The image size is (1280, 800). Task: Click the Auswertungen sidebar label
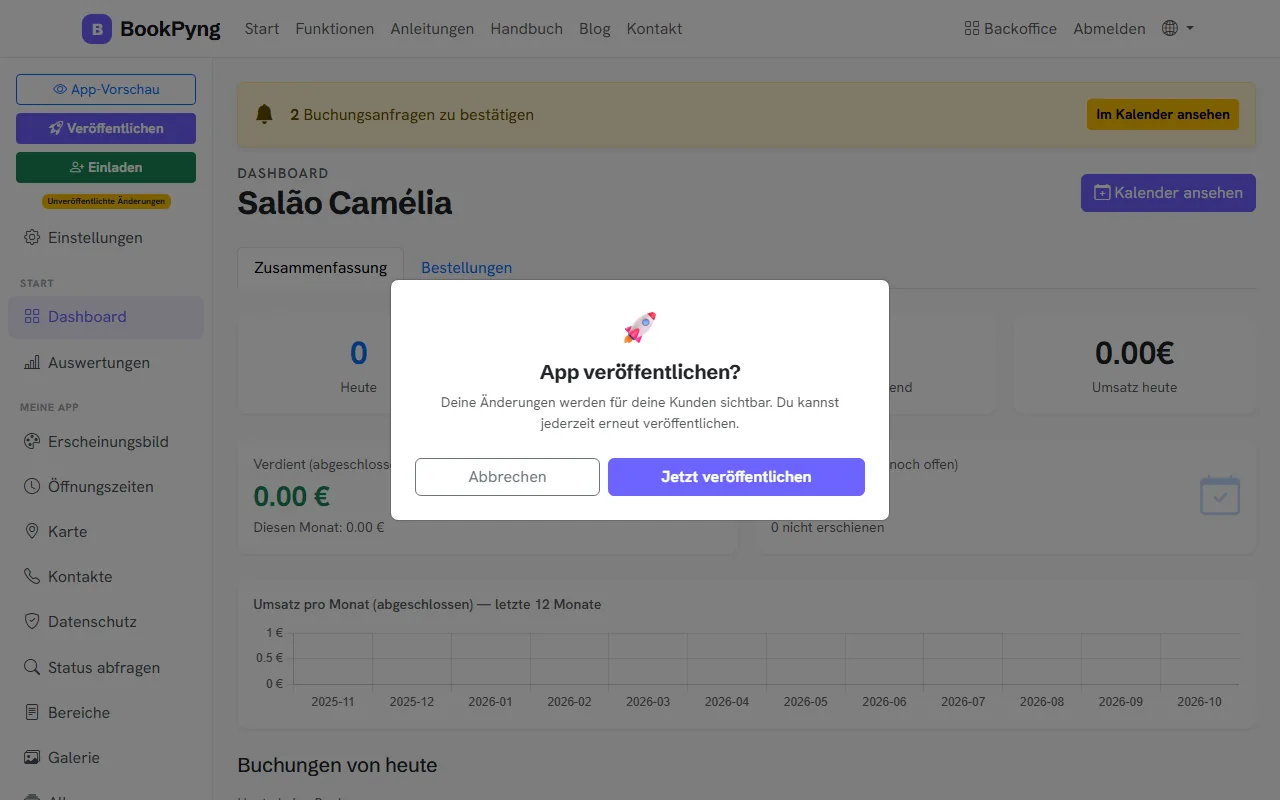[99, 363]
